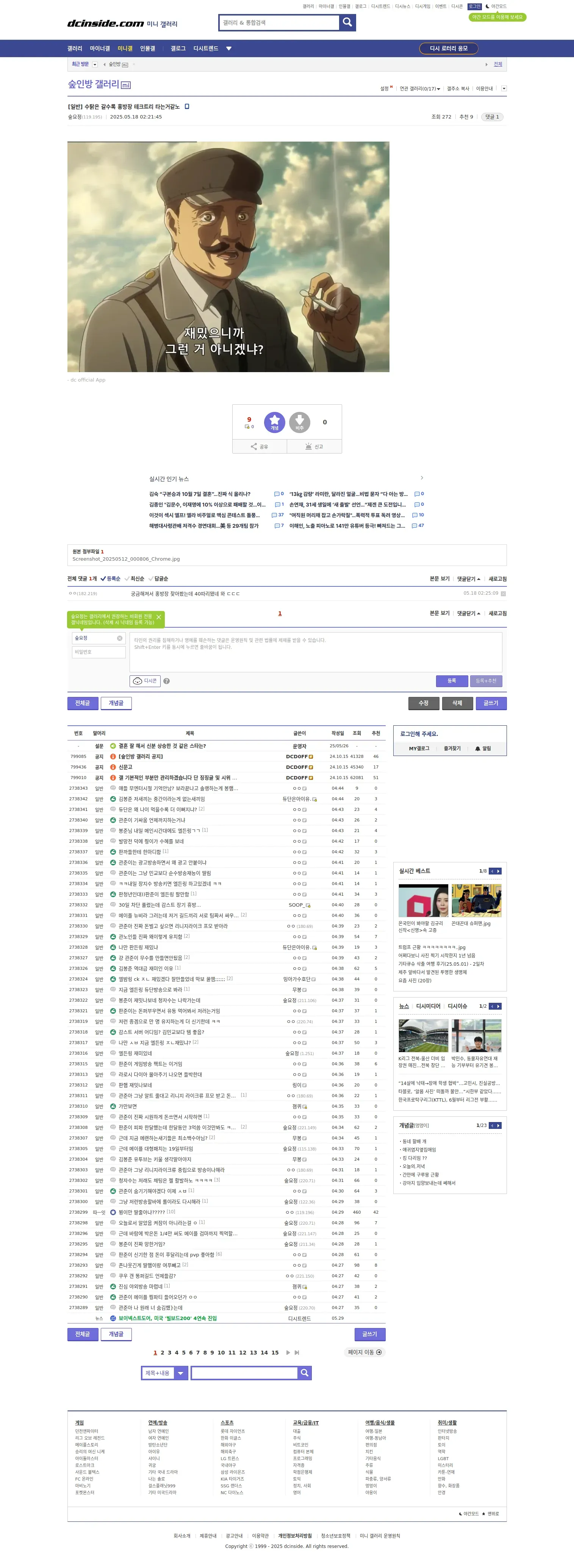
Task: Submit comment with 등록 button
Action: [452, 681]
